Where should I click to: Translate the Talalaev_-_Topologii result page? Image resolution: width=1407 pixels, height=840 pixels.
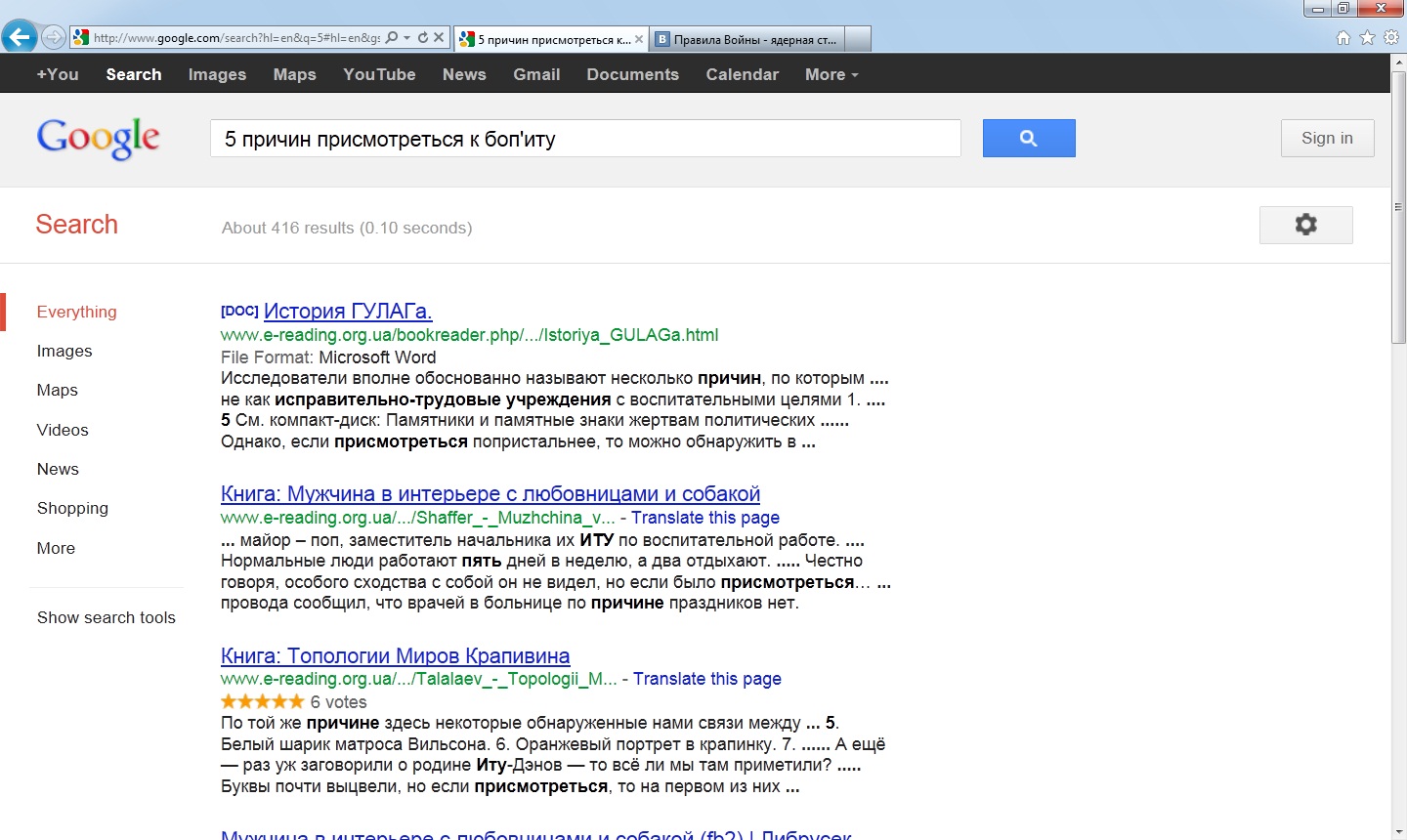point(707,679)
